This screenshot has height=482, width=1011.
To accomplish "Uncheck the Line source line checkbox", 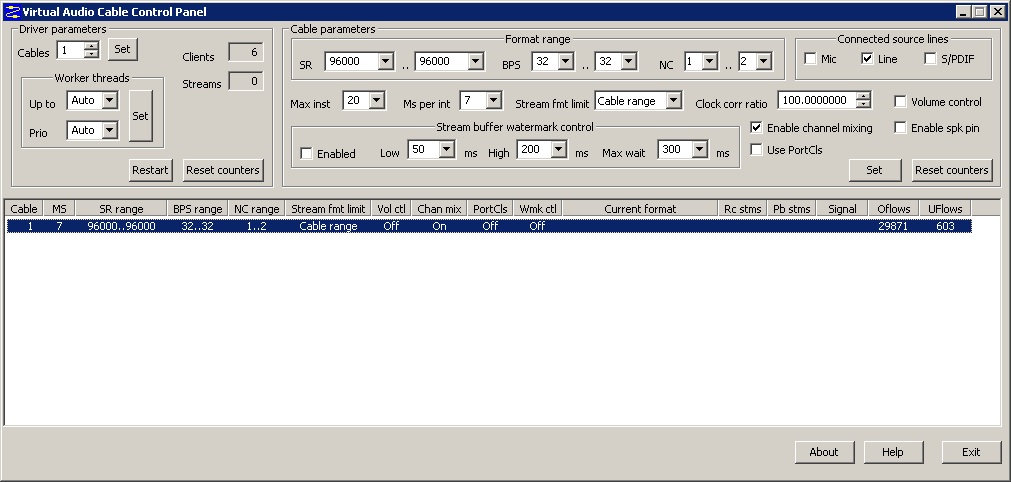I will point(867,59).
